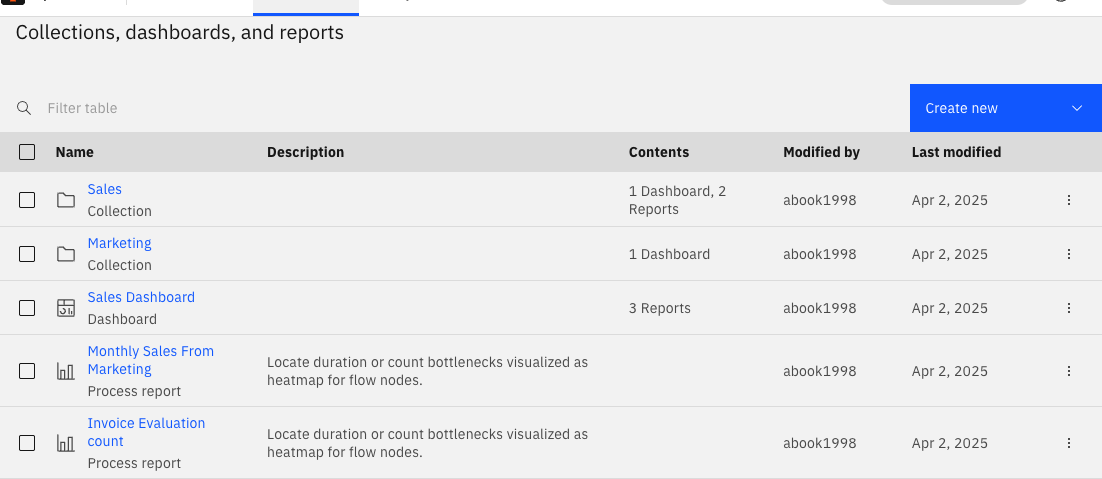
Task: Select the Monthly Sales From Marketing checkbox
Action: [x=27, y=371]
